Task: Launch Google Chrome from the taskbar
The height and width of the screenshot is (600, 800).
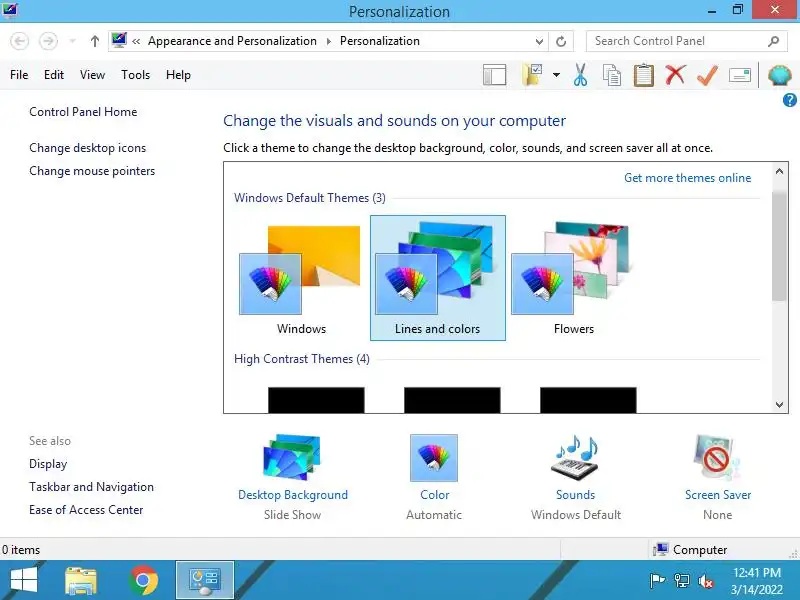Action: pyautogui.click(x=143, y=580)
